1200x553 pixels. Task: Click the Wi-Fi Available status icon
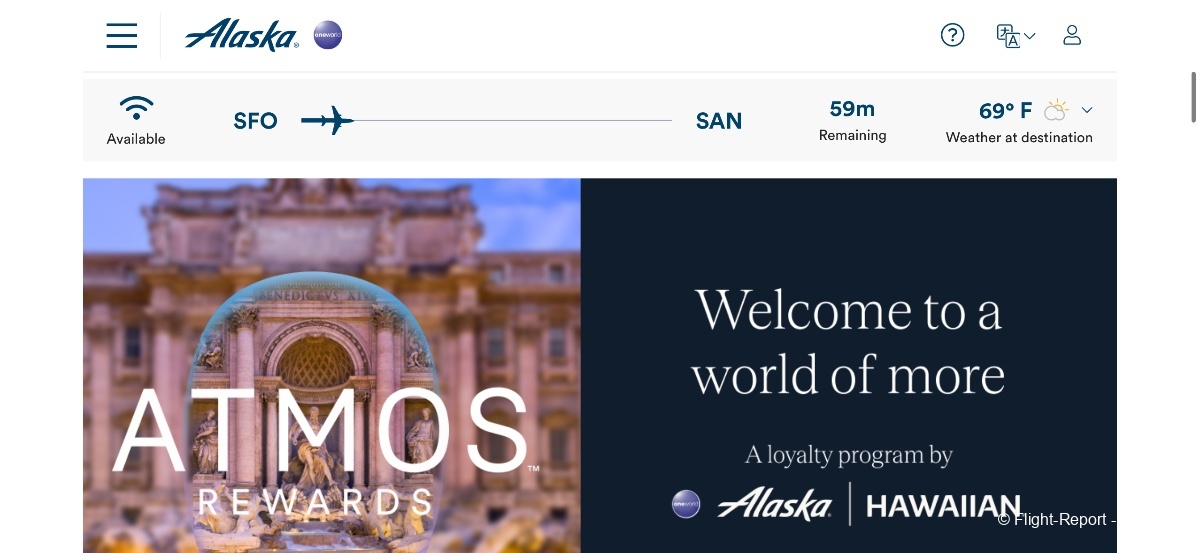click(x=136, y=108)
